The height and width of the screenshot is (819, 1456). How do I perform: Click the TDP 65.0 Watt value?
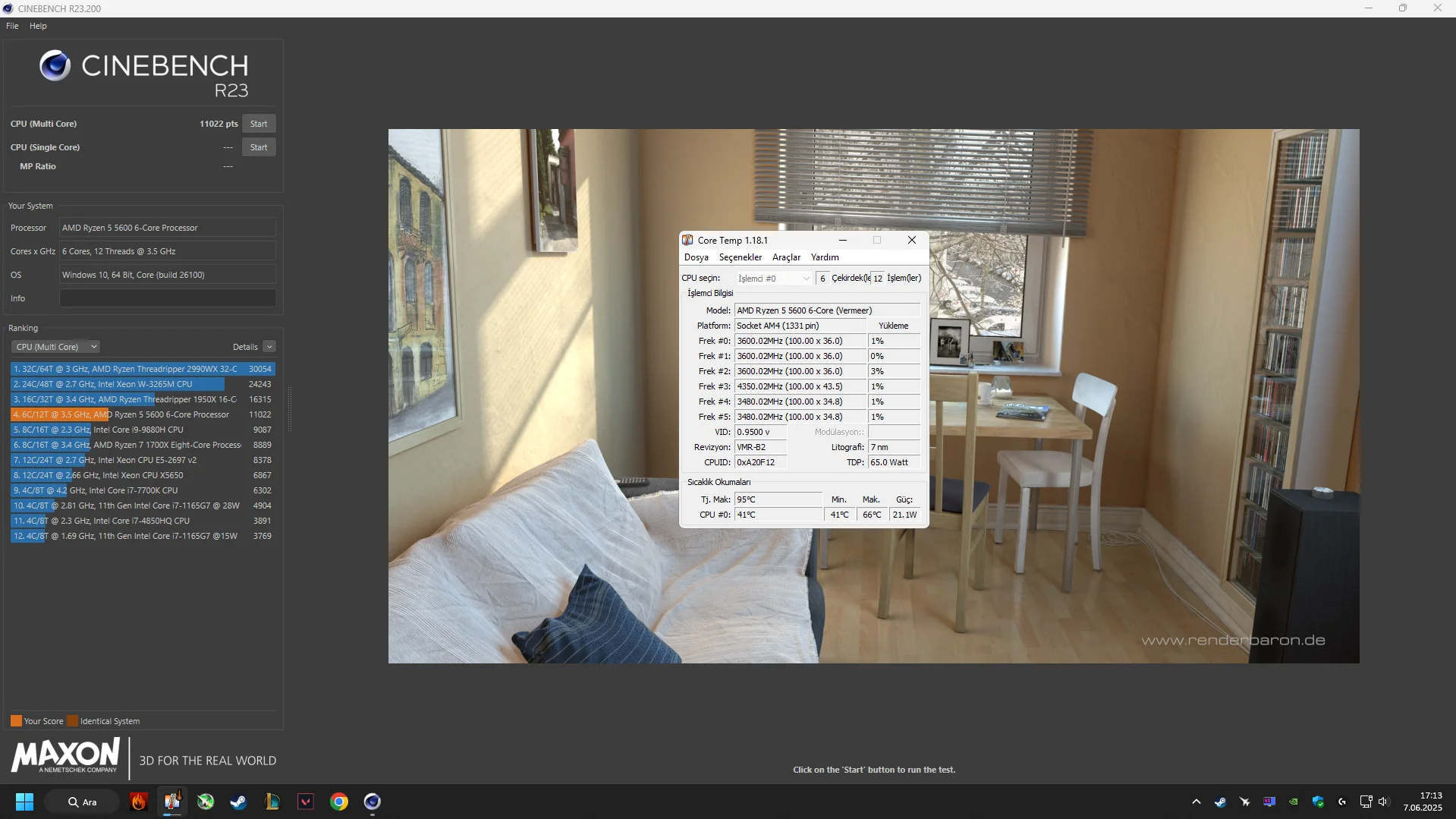[x=895, y=462]
